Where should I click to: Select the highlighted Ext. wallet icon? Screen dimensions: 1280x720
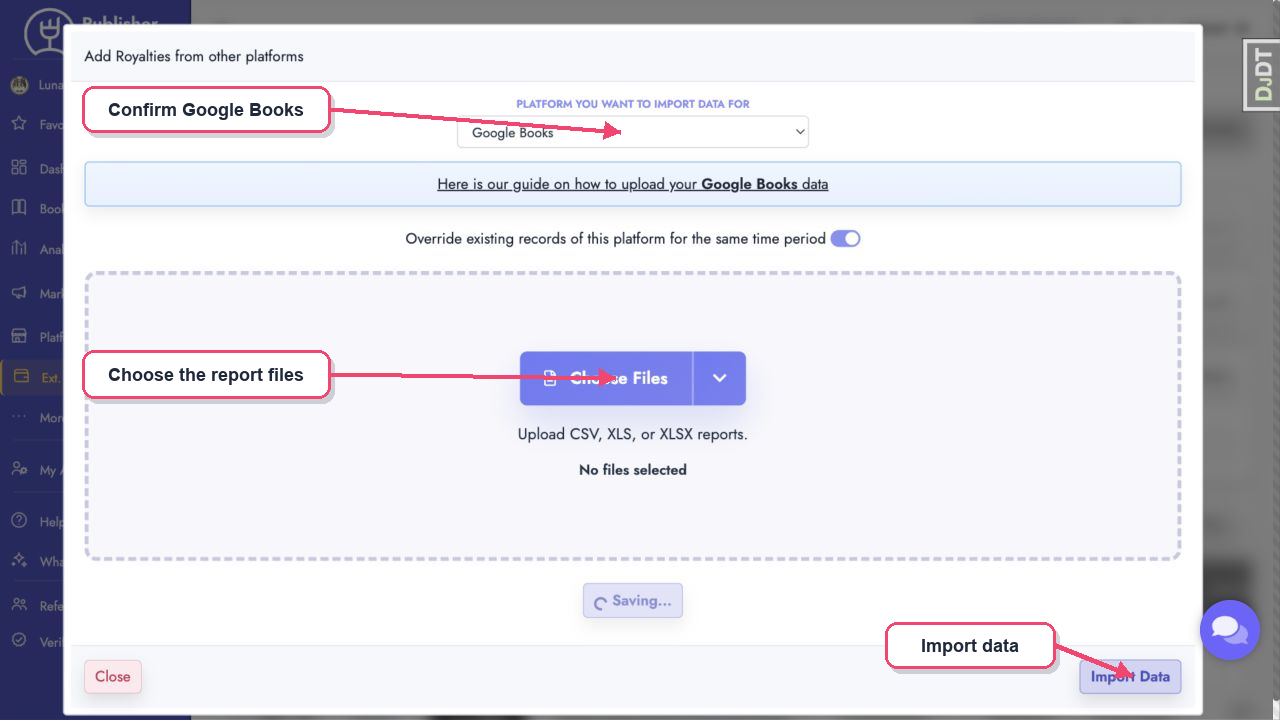(21, 377)
